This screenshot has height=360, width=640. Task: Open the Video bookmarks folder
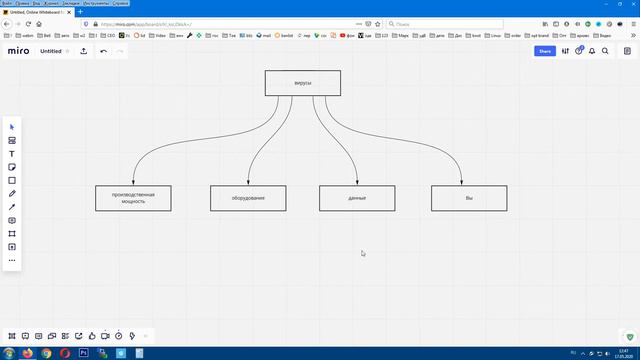pyautogui.click(x=158, y=36)
